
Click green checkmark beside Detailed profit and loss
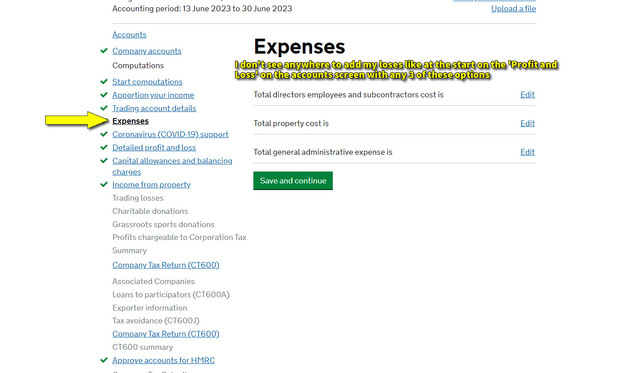(x=104, y=147)
